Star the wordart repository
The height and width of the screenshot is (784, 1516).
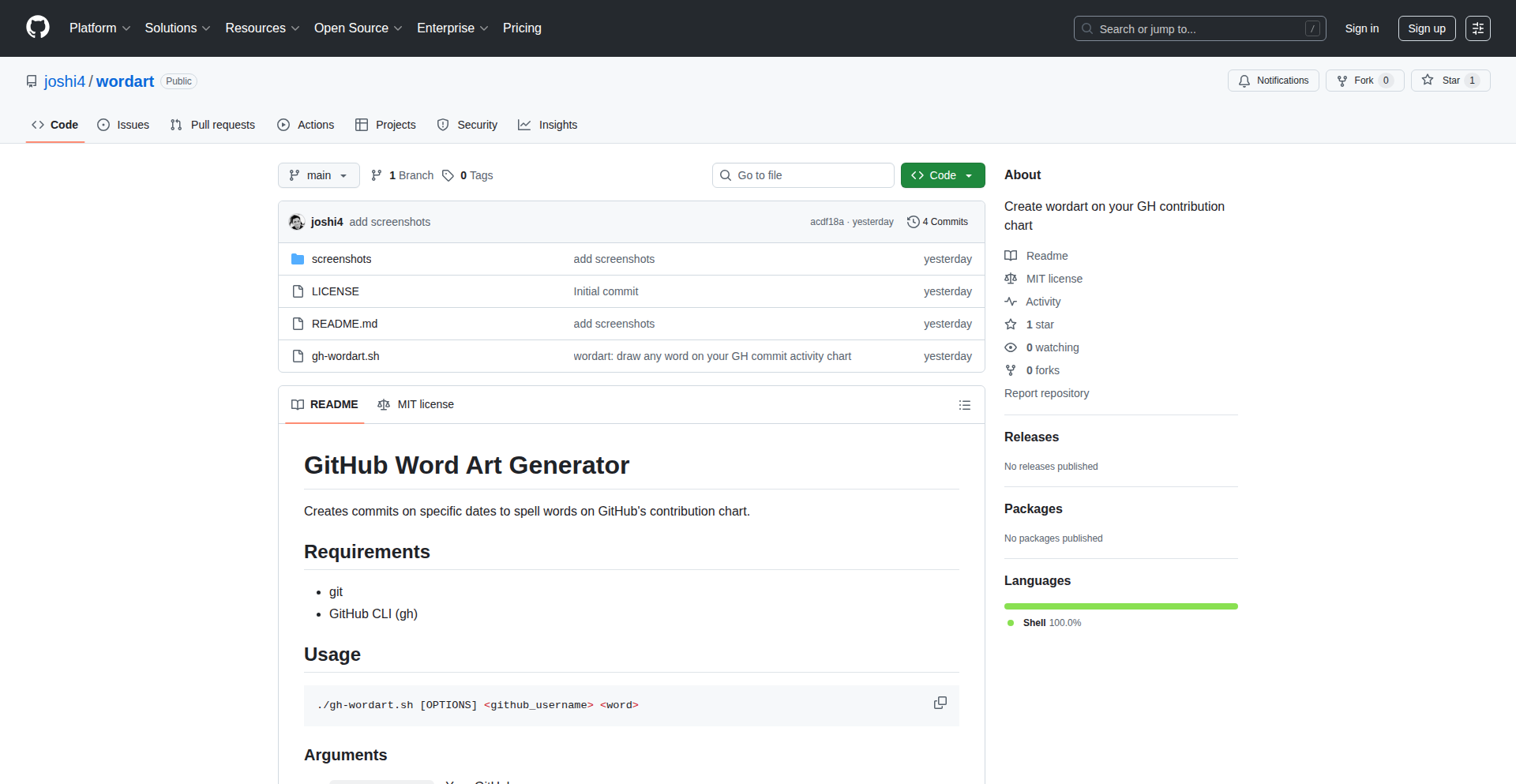pyautogui.click(x=1450, y=81)
